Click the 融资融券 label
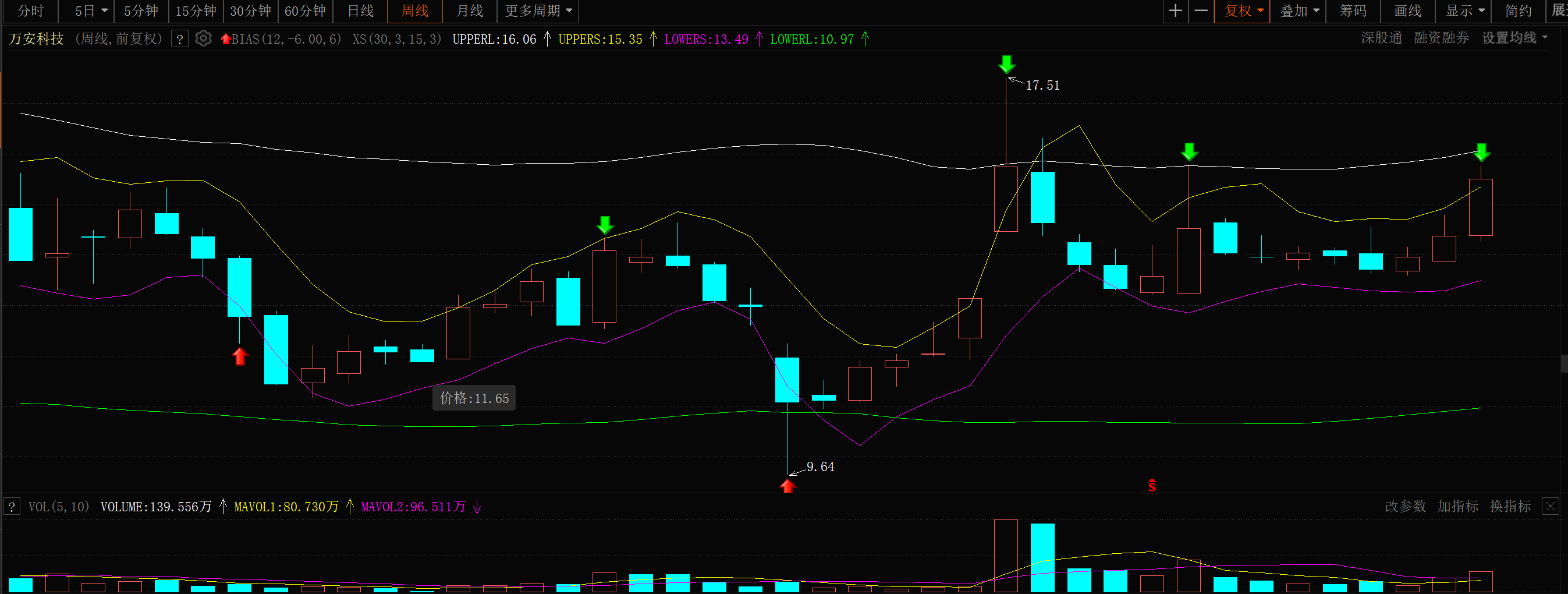Viewport: 1568px width, 594px height. (x=1441, y=38)
